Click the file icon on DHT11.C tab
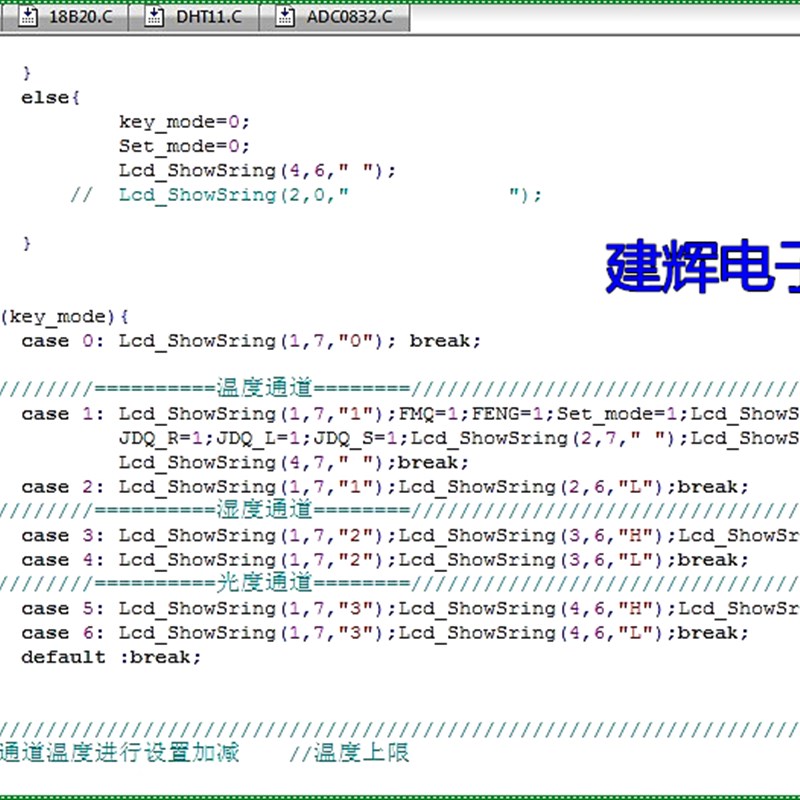The width and height of the screenshot is (800, 800). pyautogui.click(x=154, y=17)
